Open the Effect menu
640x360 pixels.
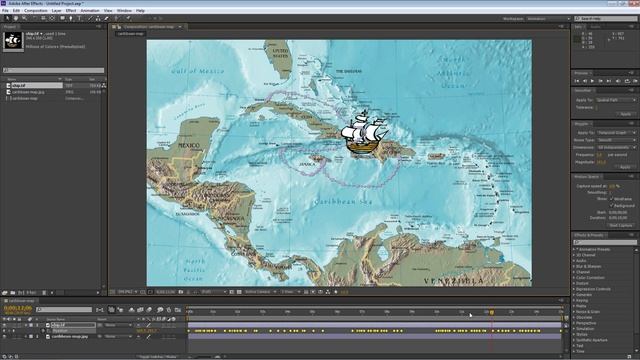coord(71,11)
